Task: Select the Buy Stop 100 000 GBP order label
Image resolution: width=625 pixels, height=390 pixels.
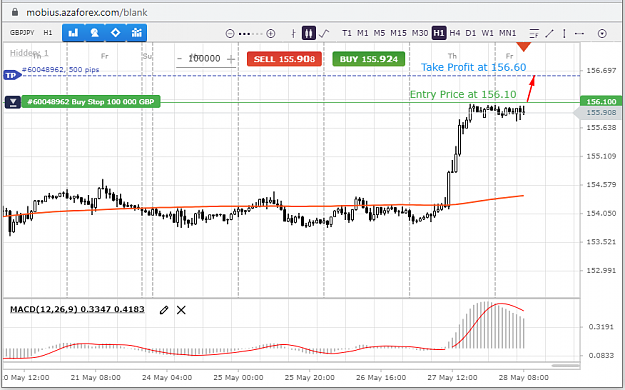Action: point(91,102)
